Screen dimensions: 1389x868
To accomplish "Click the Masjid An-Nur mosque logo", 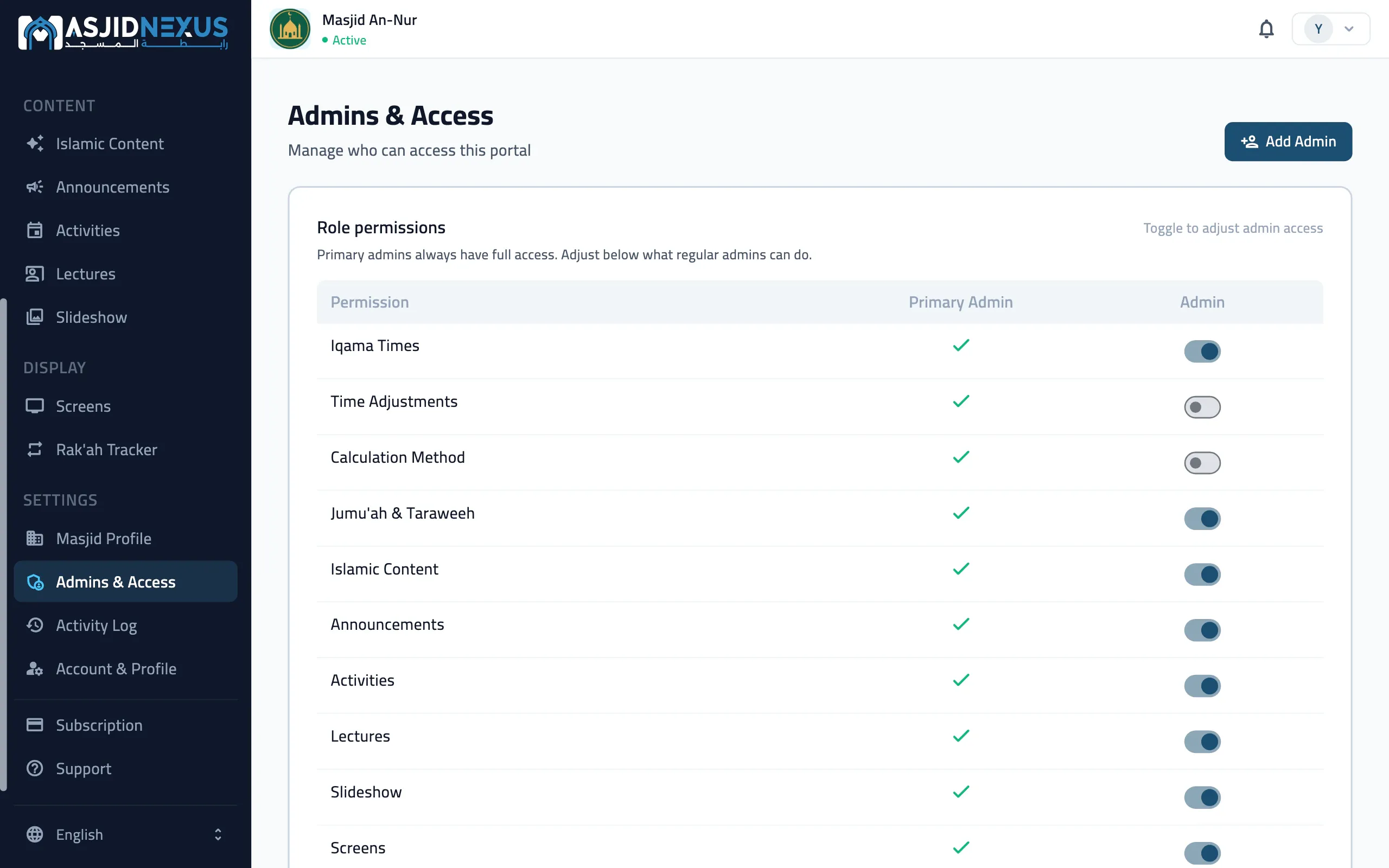I will tap(290, 29).
